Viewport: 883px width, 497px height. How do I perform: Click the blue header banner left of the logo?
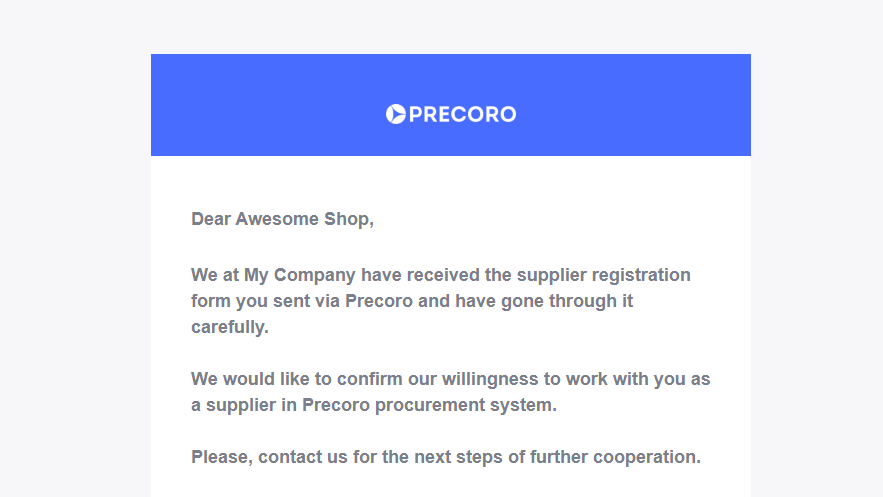click(267, 105)
